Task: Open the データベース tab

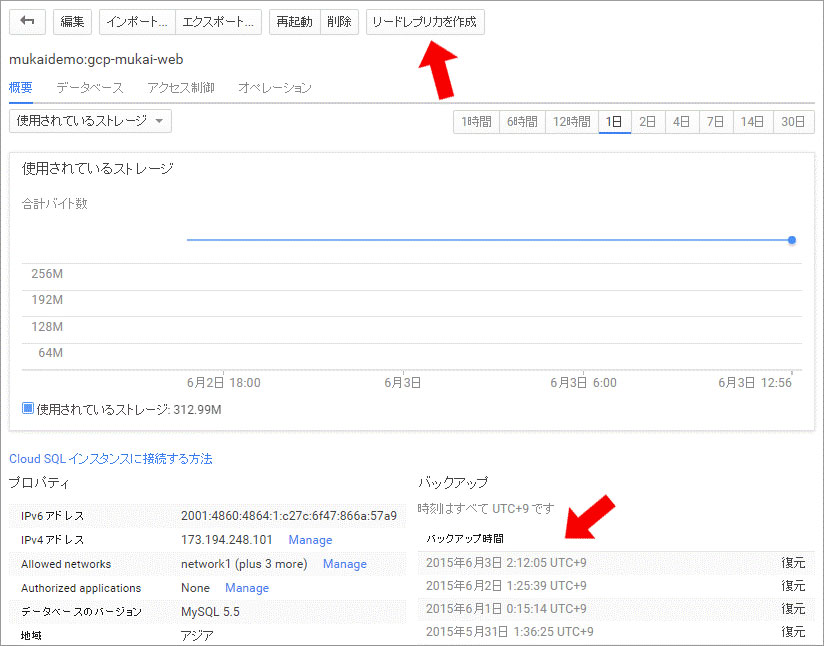Action: [90, 87]
